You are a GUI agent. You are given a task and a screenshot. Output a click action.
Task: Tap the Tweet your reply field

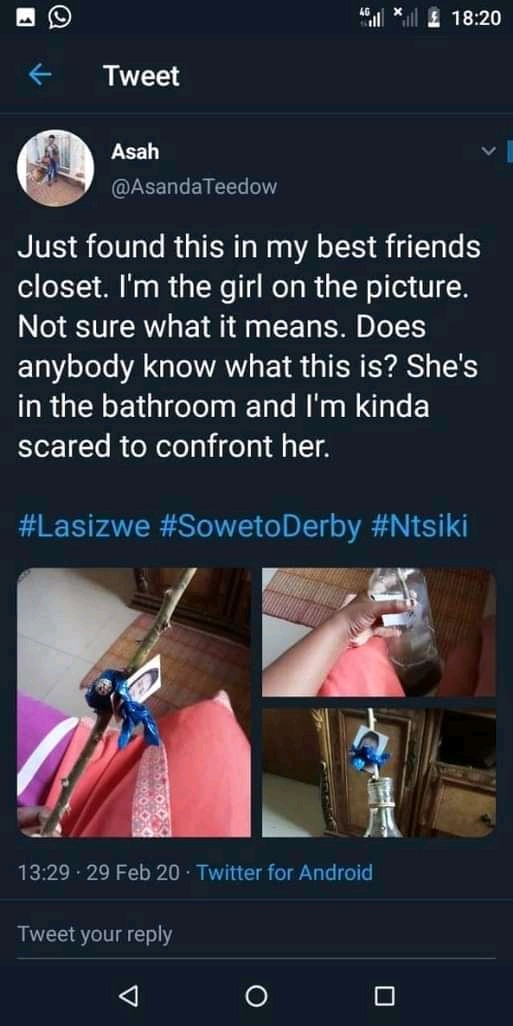(256, 933)
